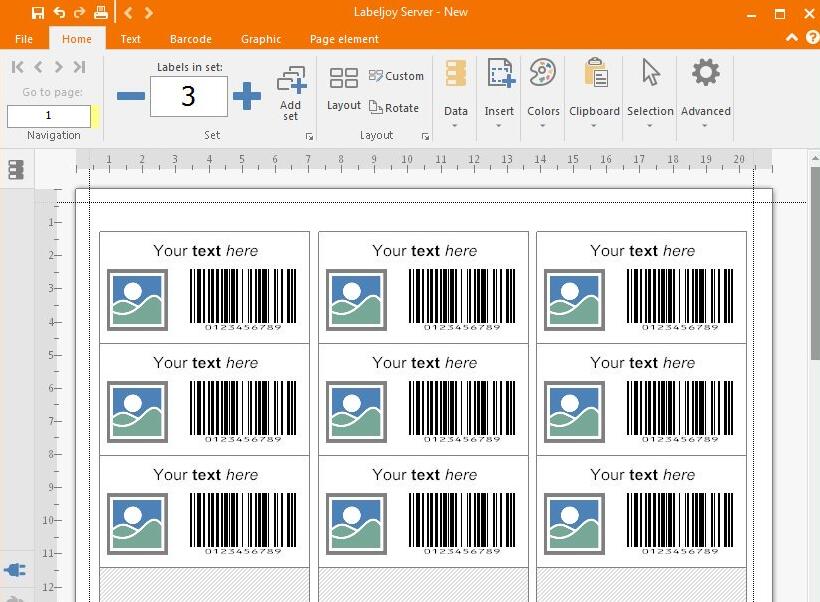Open the File menu
820x602 pixels.
(24, 39)
